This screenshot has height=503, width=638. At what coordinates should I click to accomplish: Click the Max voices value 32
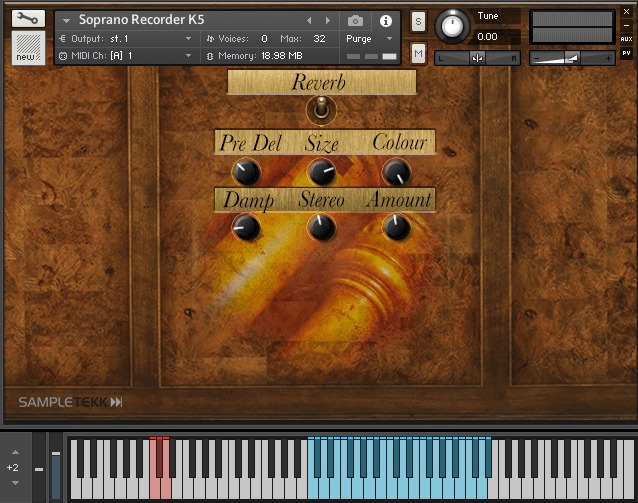coord(319,39)
